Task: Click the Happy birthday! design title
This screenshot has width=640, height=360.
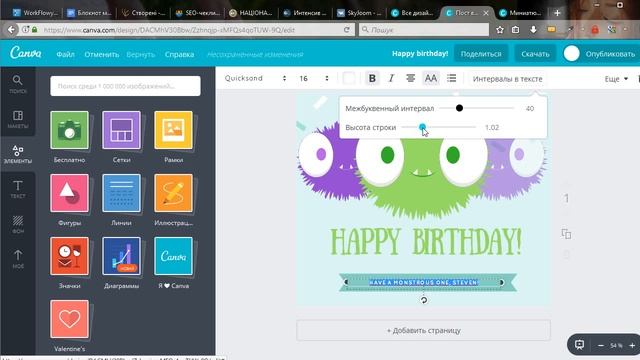Action: (x=420, y=53)
